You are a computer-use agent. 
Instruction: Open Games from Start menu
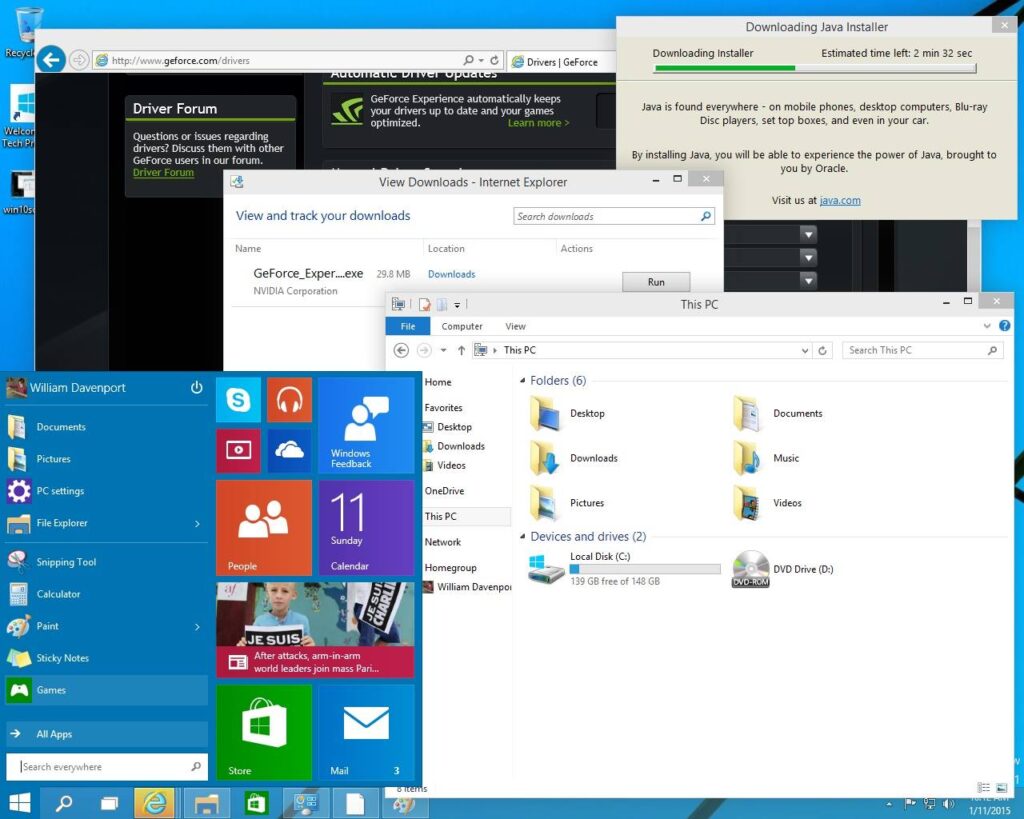[x=104, y=690]
